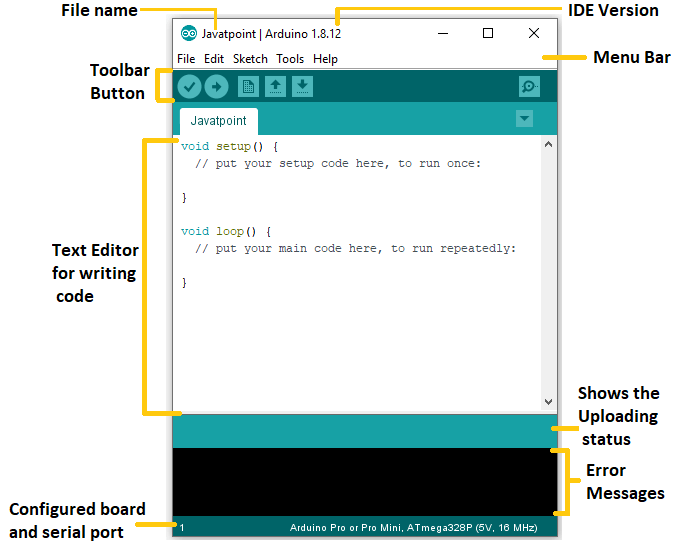
Task: Create a new sketch with the New icon
Action: coord(248,86)
